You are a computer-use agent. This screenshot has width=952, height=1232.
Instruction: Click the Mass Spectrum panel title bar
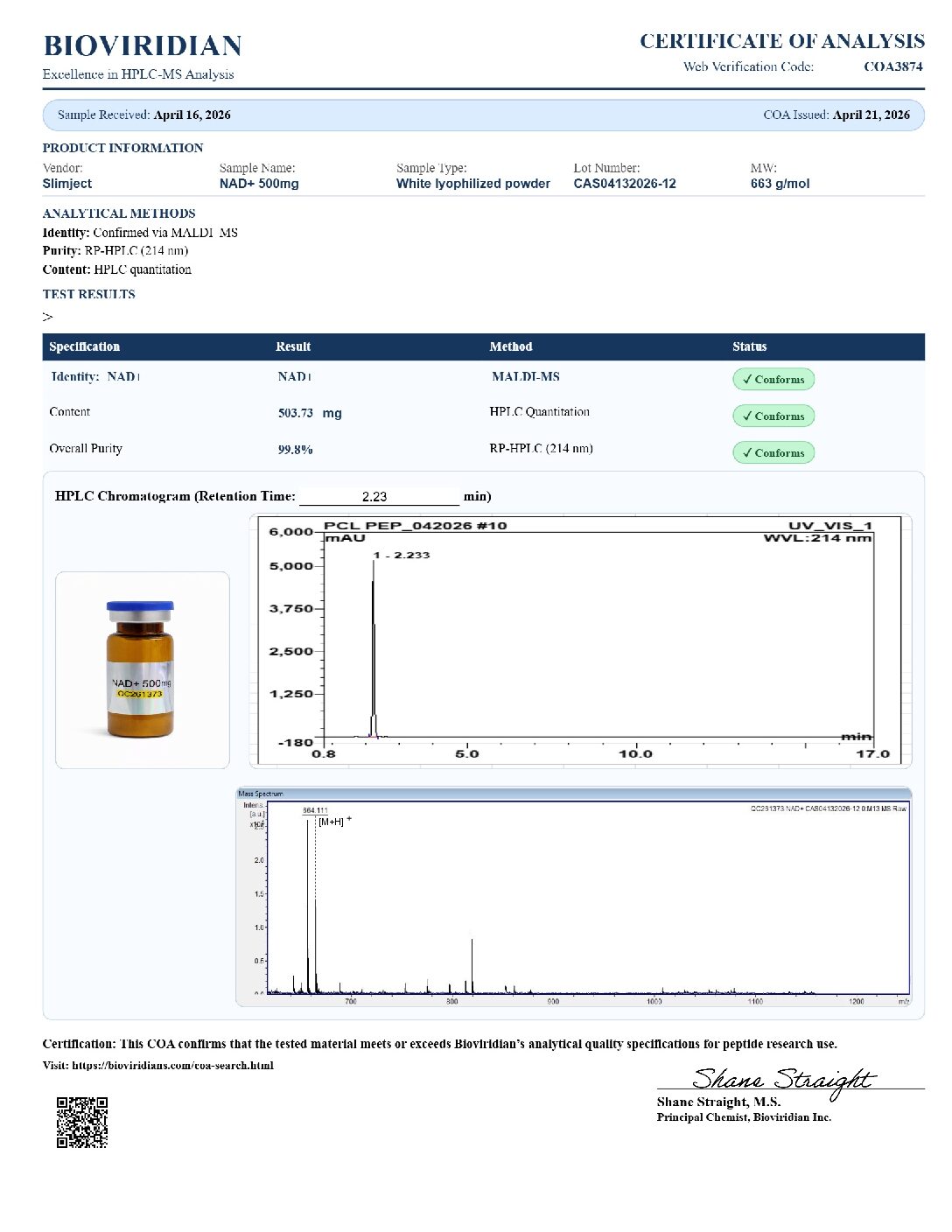pos(574,794)
